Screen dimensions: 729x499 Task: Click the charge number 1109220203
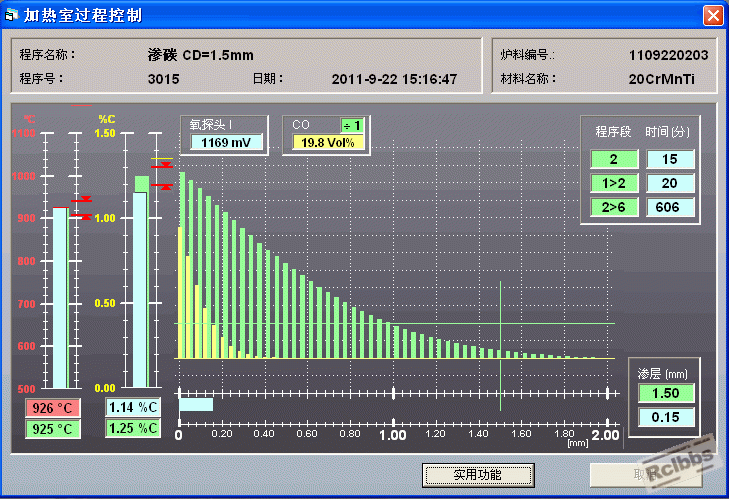(x=669, y=55)
